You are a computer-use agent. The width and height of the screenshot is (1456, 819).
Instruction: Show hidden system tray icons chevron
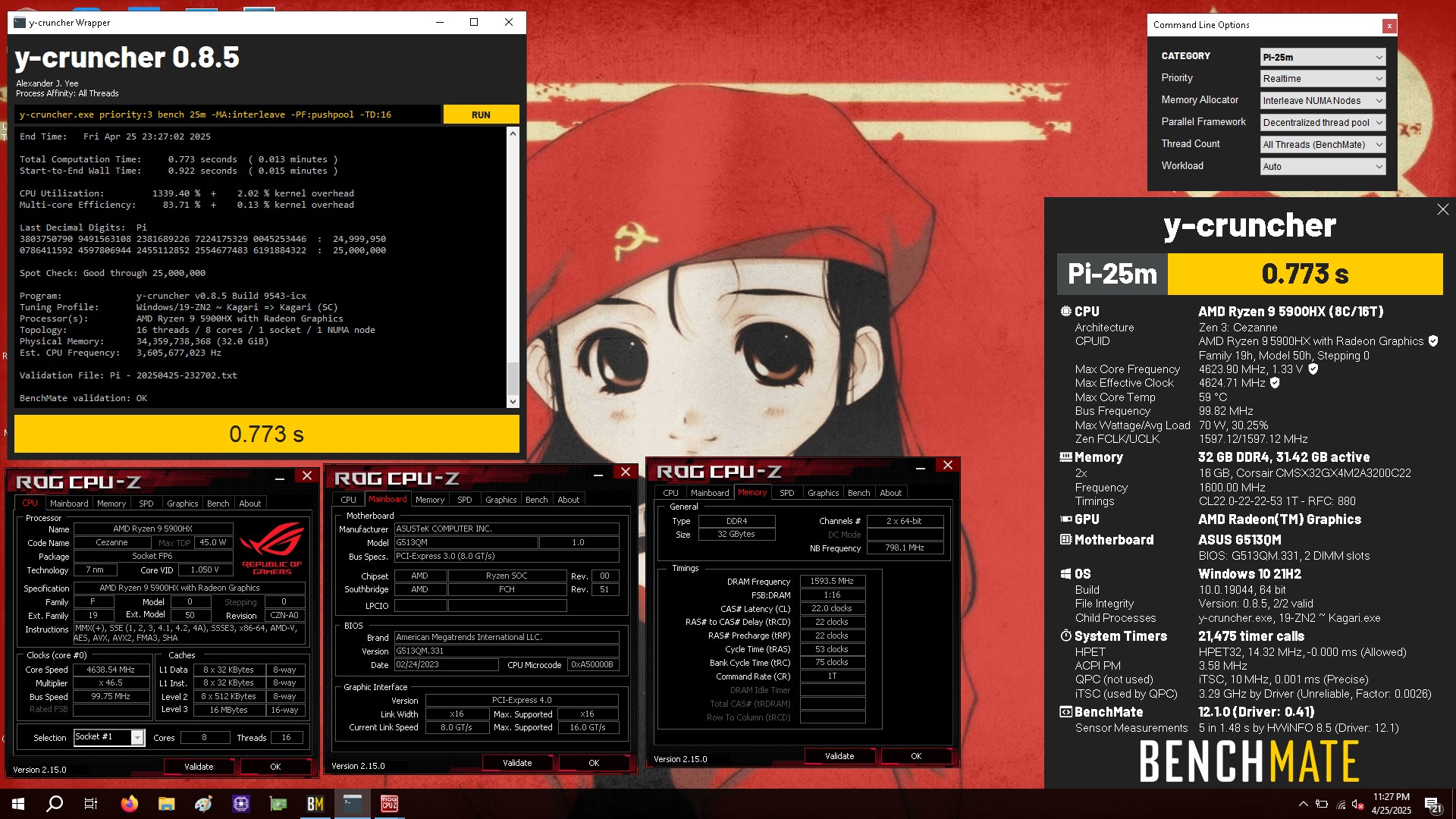pos(1304,804)
